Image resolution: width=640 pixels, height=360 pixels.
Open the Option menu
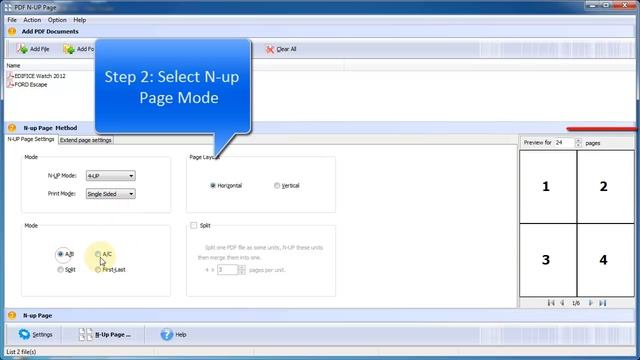57,20
